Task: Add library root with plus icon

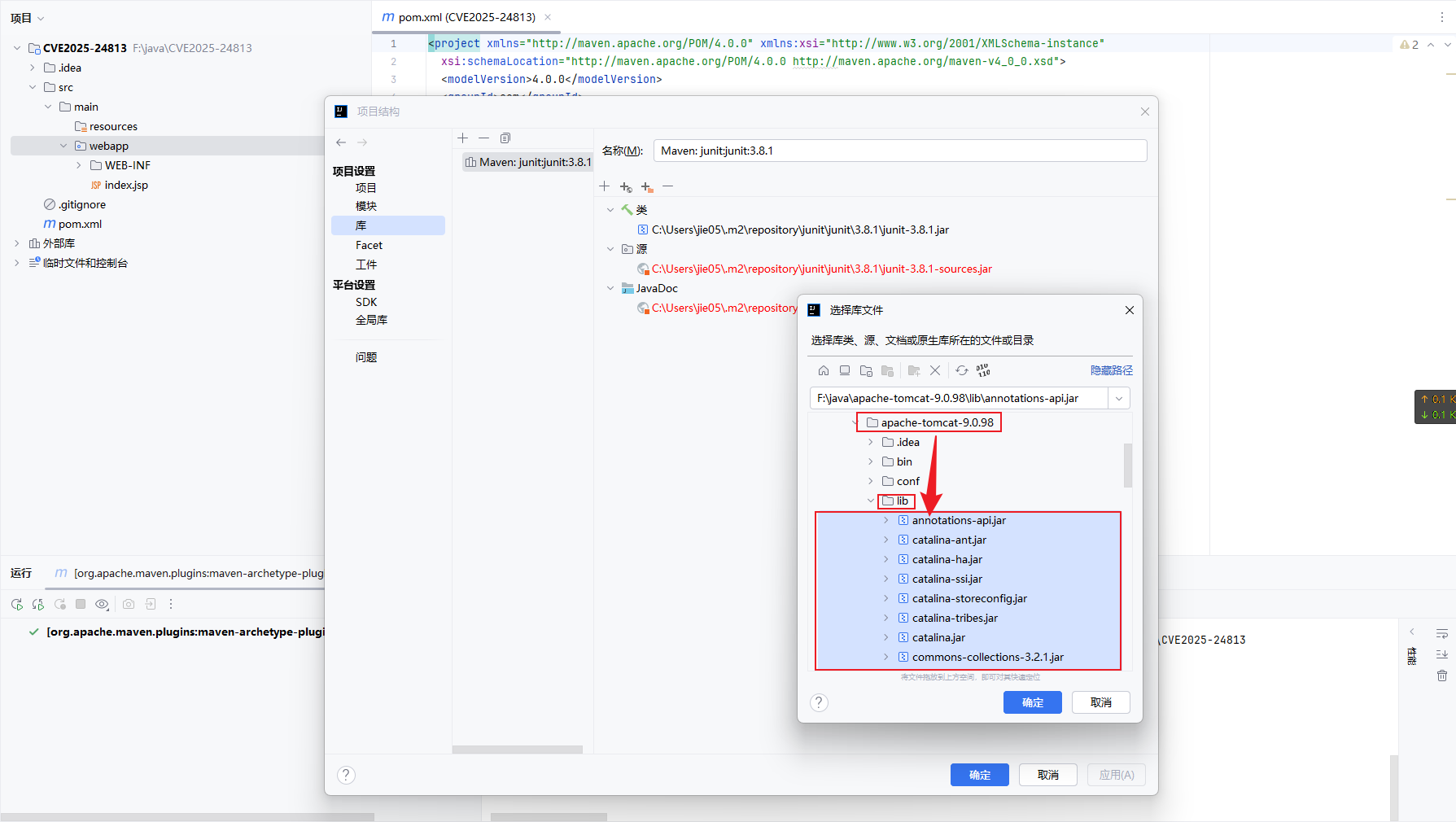Action: point(604,186)
